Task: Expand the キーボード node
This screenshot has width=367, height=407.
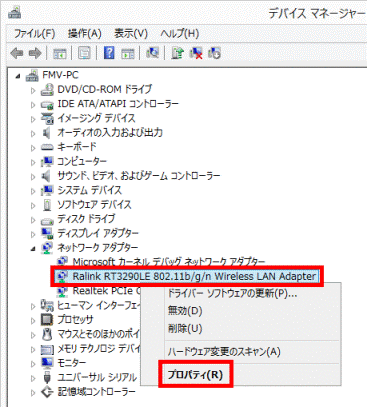Action: 33,148
